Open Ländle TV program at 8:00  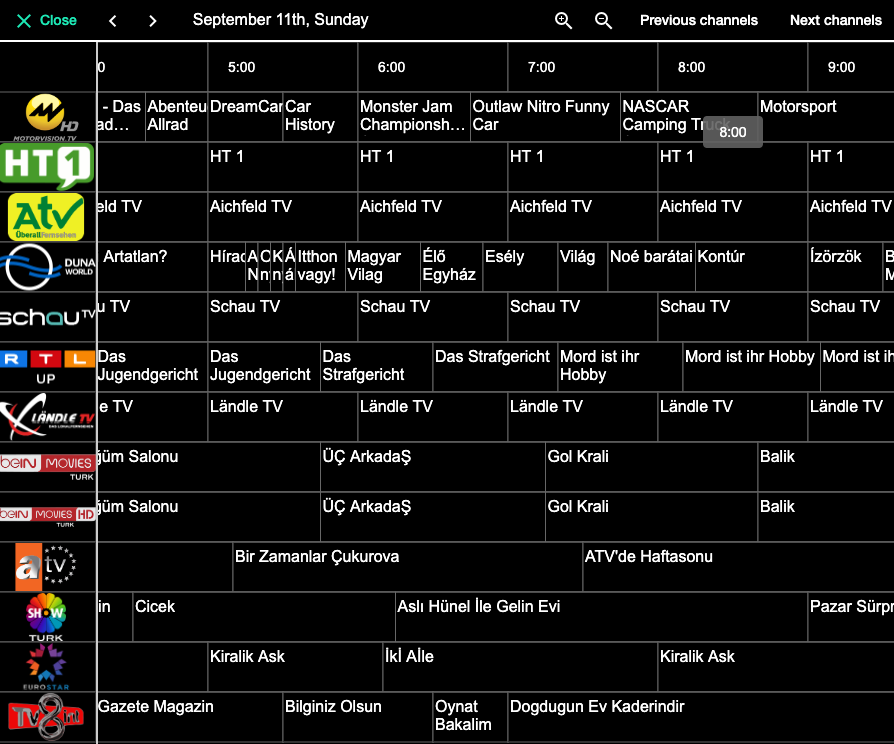[733, 417]
